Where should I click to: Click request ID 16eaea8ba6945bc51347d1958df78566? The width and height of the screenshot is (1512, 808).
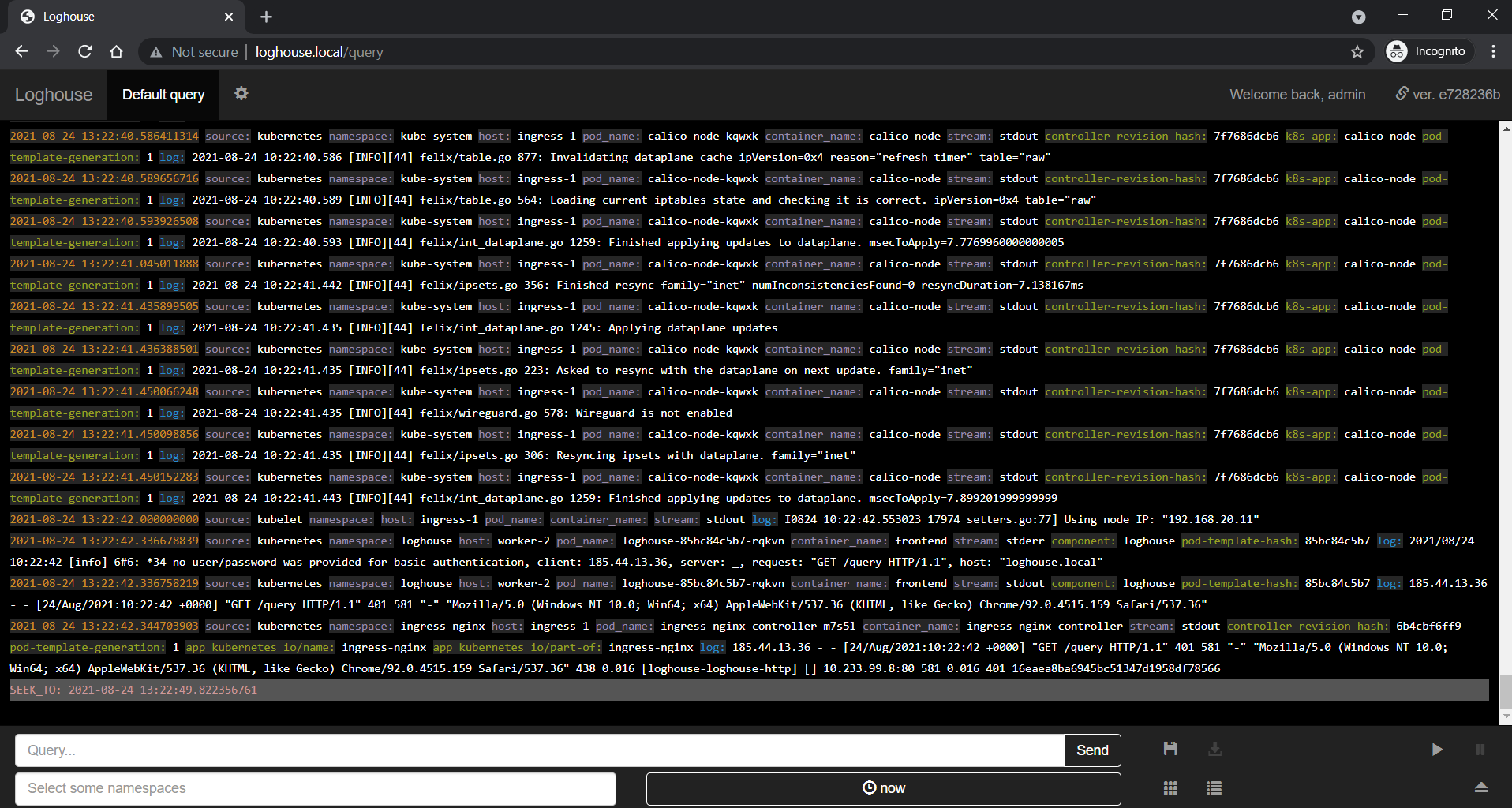pos(1116,669)
